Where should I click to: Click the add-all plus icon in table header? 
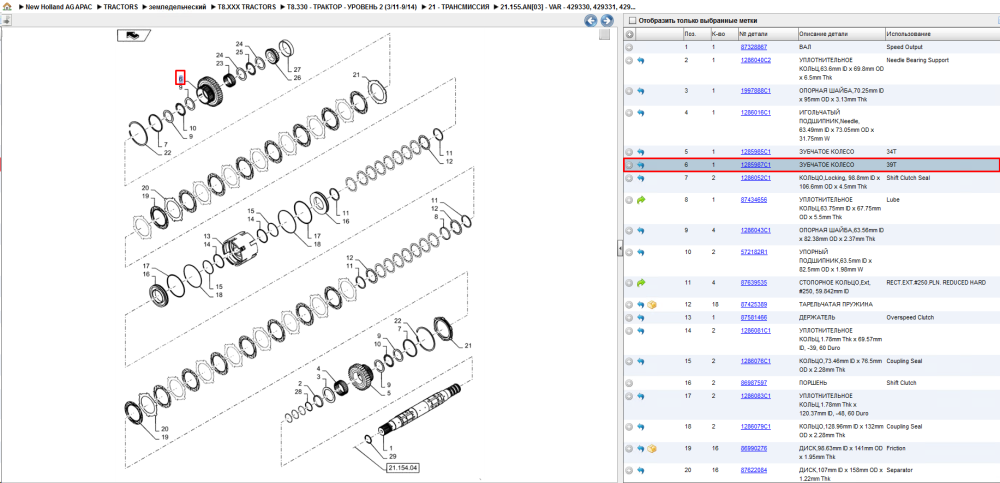(x=629, y=34)
